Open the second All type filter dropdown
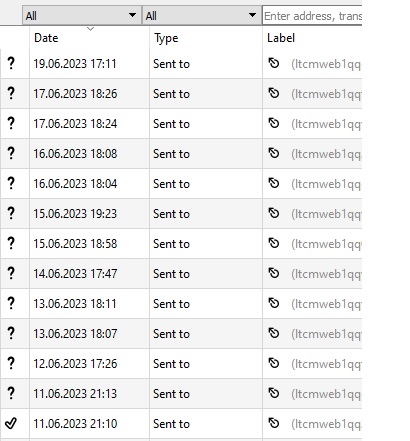Screen dimensions: 410x441 201,15
